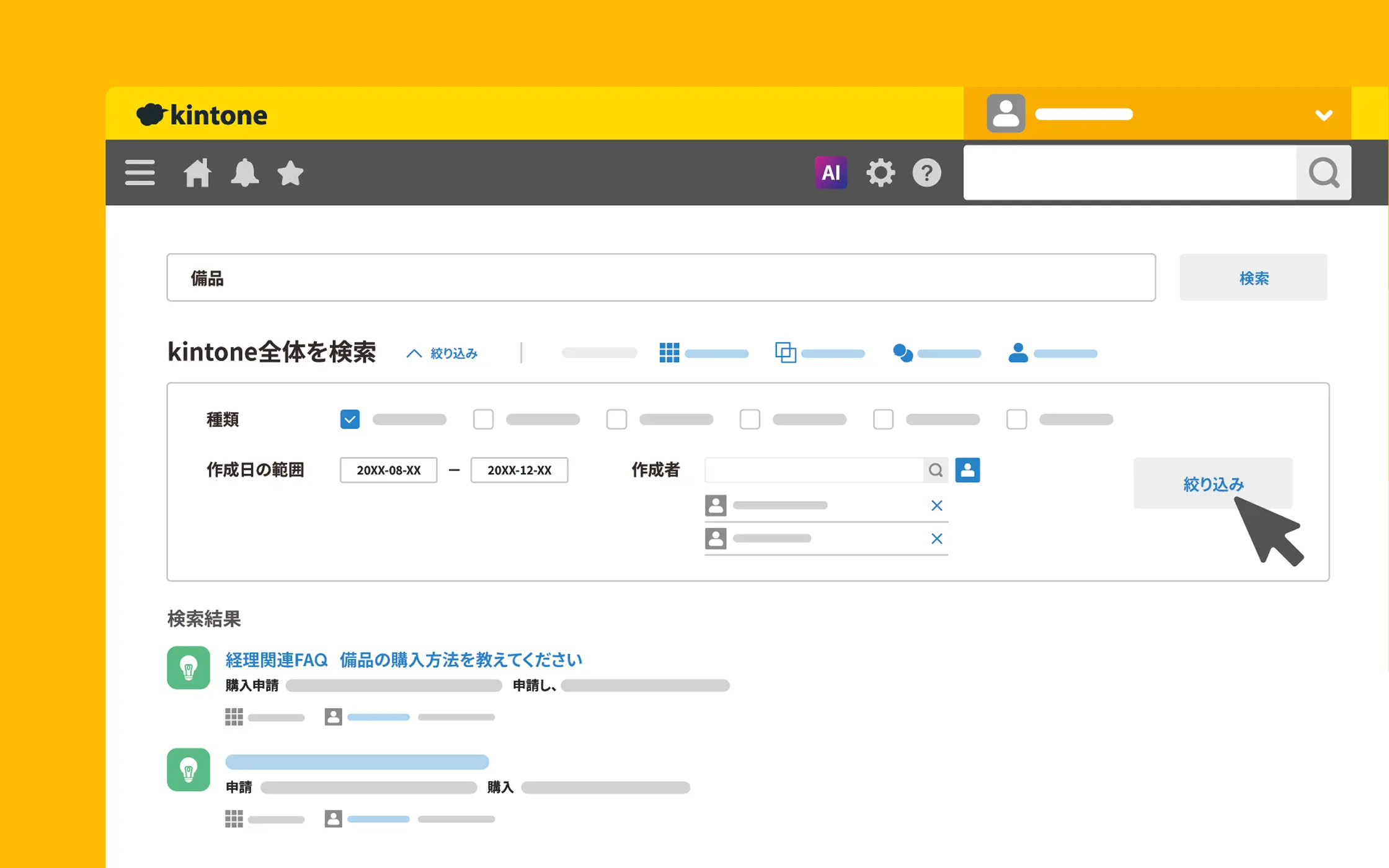Click the blue user picker icon
The height and width of the screenshot is (868, 1389).
[x=967, y=470]
